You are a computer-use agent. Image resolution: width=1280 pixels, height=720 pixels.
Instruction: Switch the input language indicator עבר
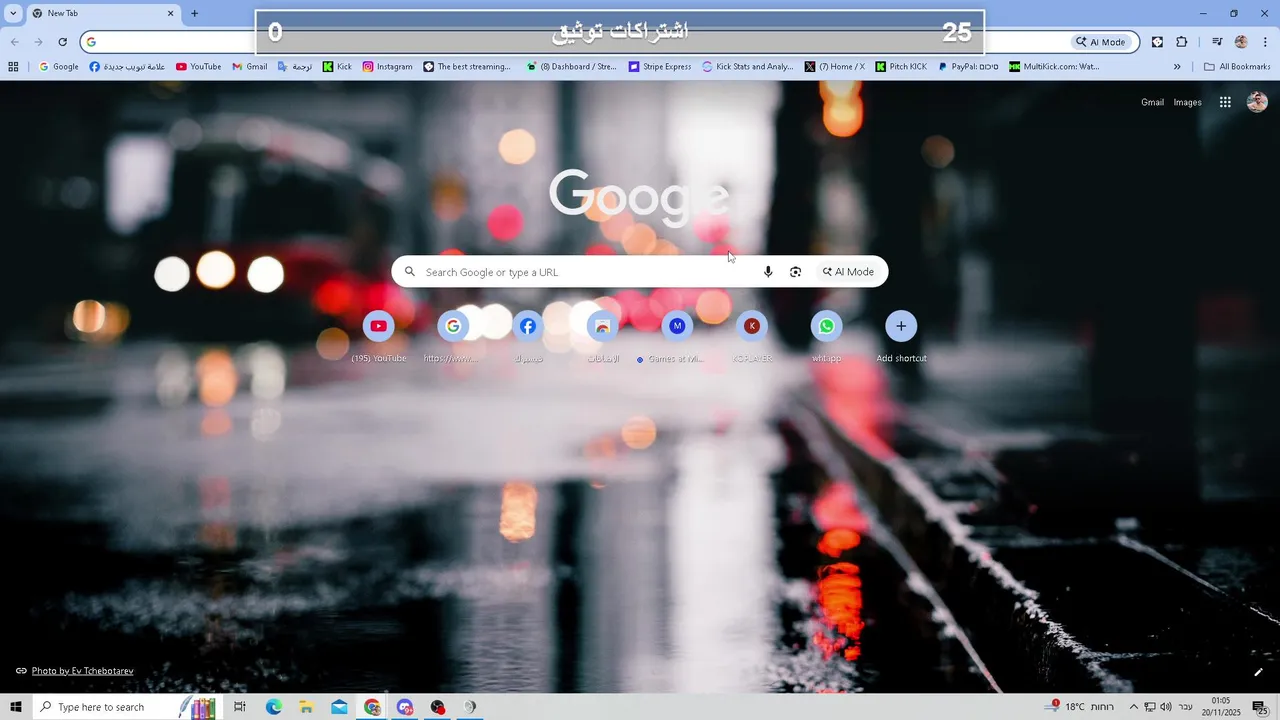coord(1186,707)
